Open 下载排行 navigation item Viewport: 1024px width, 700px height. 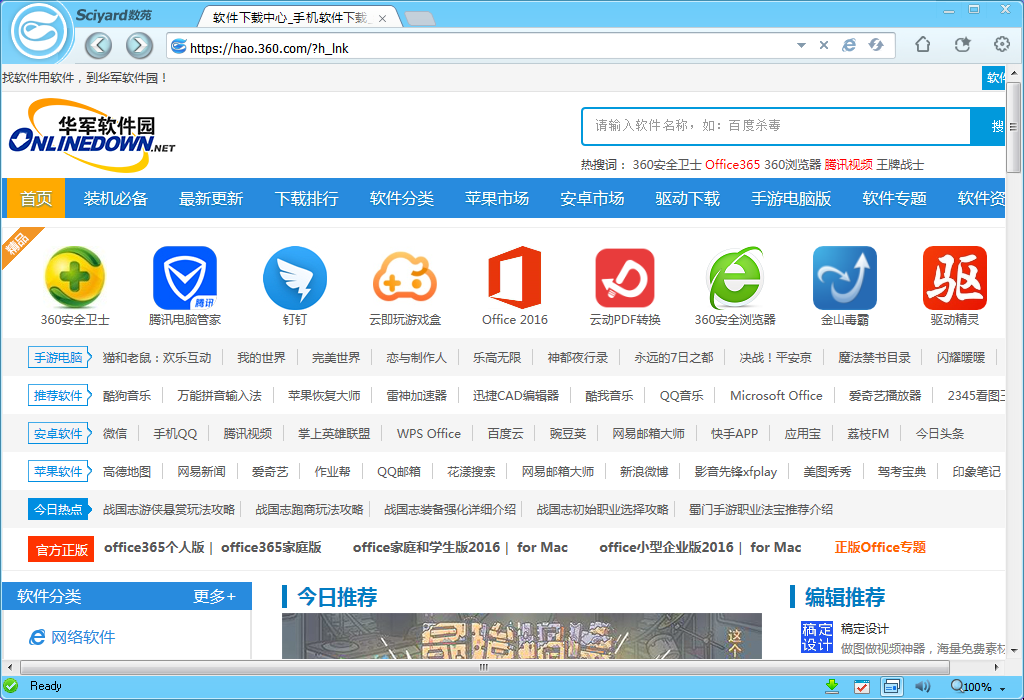(x=306, y=199)
